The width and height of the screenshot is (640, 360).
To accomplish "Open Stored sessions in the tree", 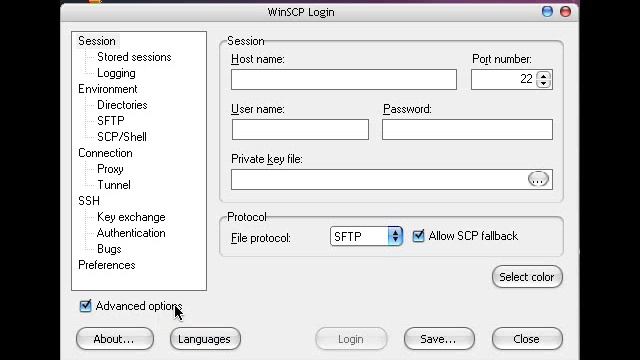I will point(134,57).
